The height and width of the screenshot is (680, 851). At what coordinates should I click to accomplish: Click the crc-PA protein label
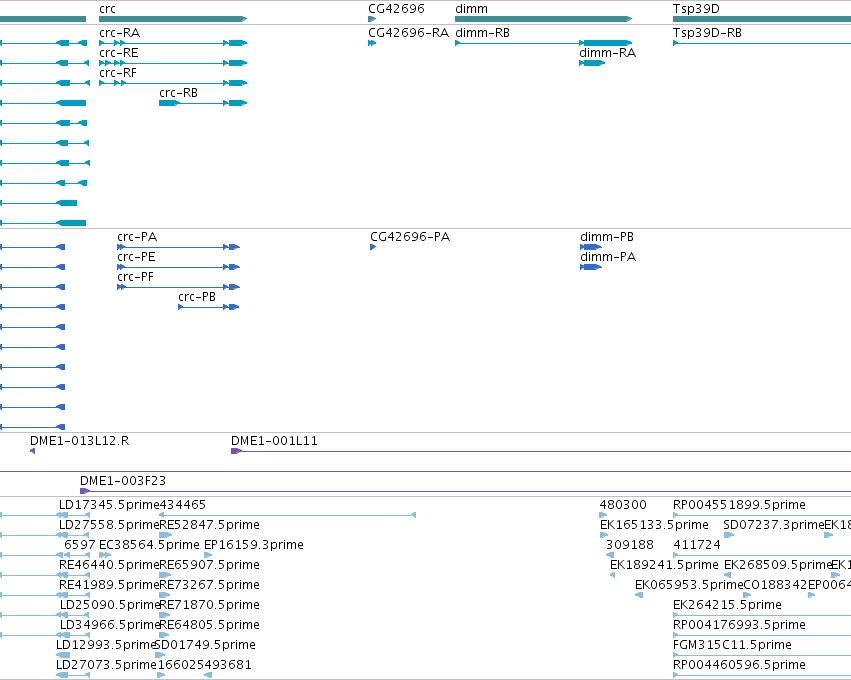tap(137, 237)
